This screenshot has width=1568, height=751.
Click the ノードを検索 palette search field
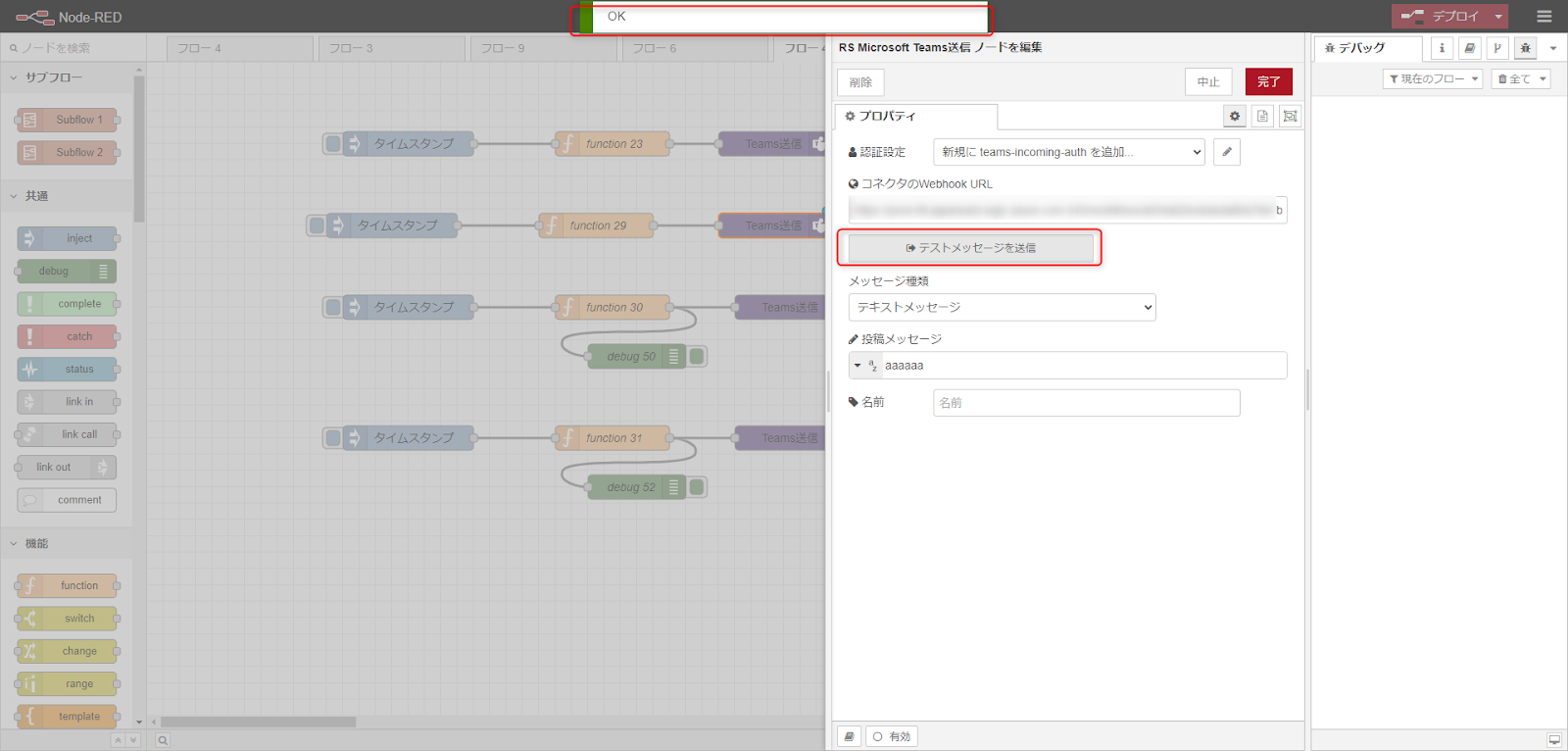(73, 48)
